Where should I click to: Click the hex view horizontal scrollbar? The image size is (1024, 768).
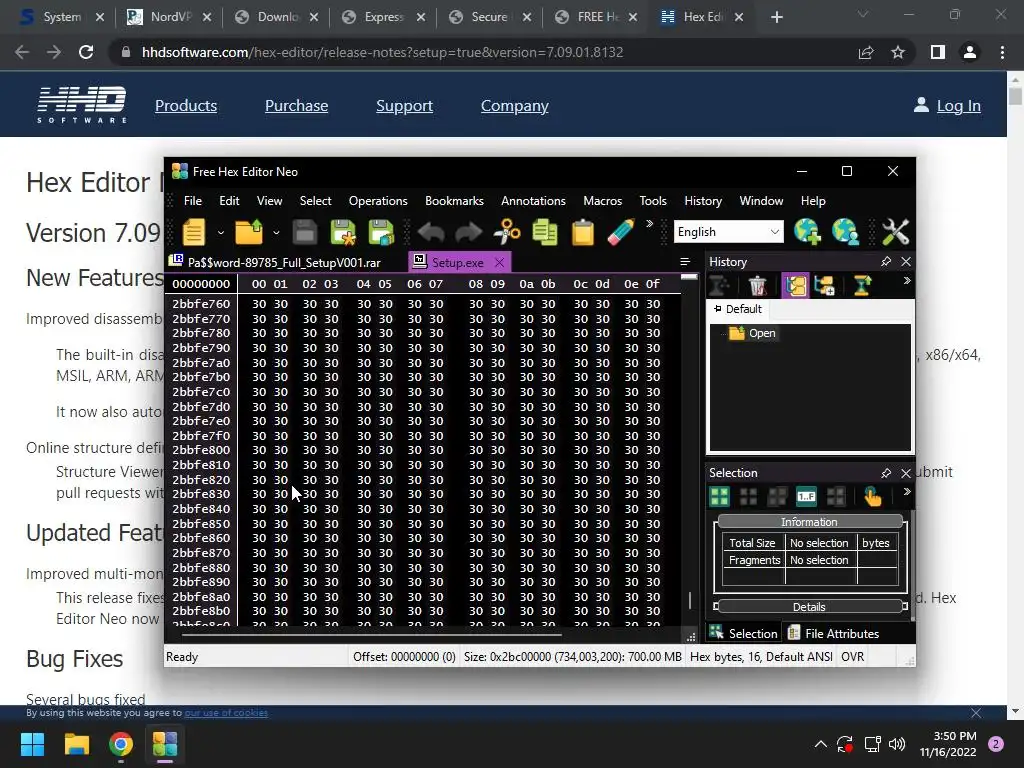tap(372, 634)
